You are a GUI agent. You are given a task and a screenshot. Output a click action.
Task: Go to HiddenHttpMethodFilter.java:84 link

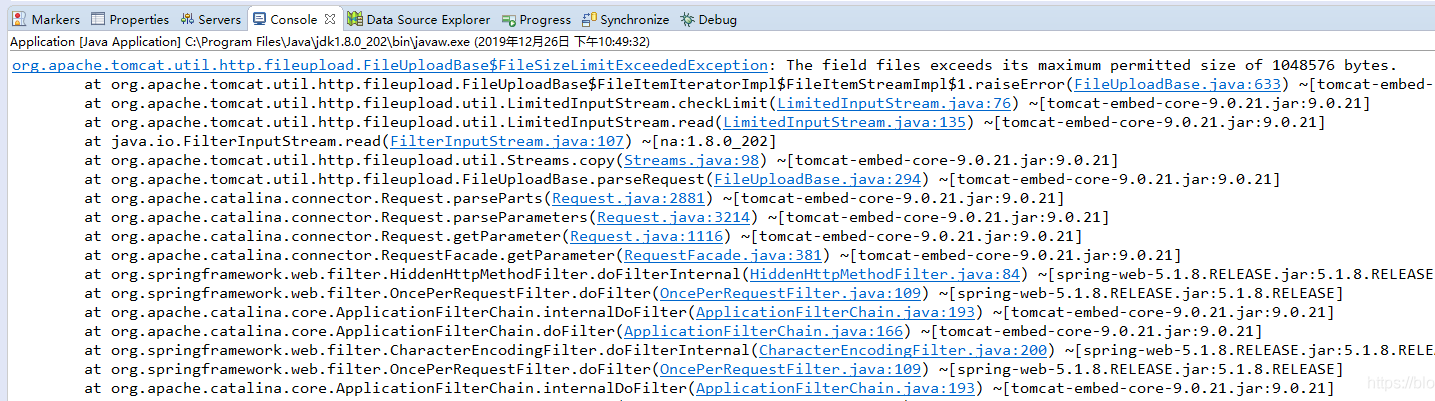coord(884,274)
